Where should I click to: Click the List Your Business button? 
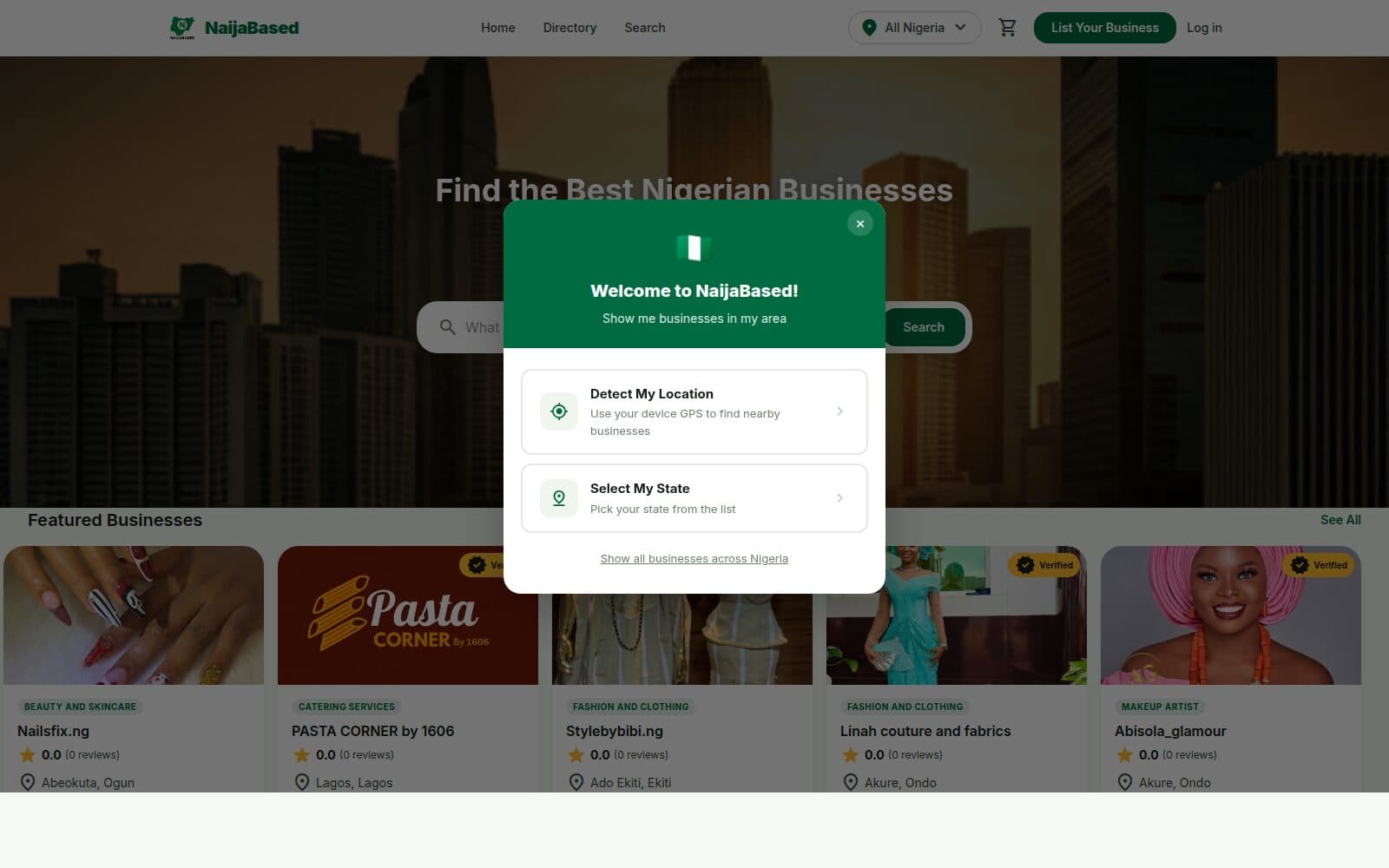point(1104,28)
